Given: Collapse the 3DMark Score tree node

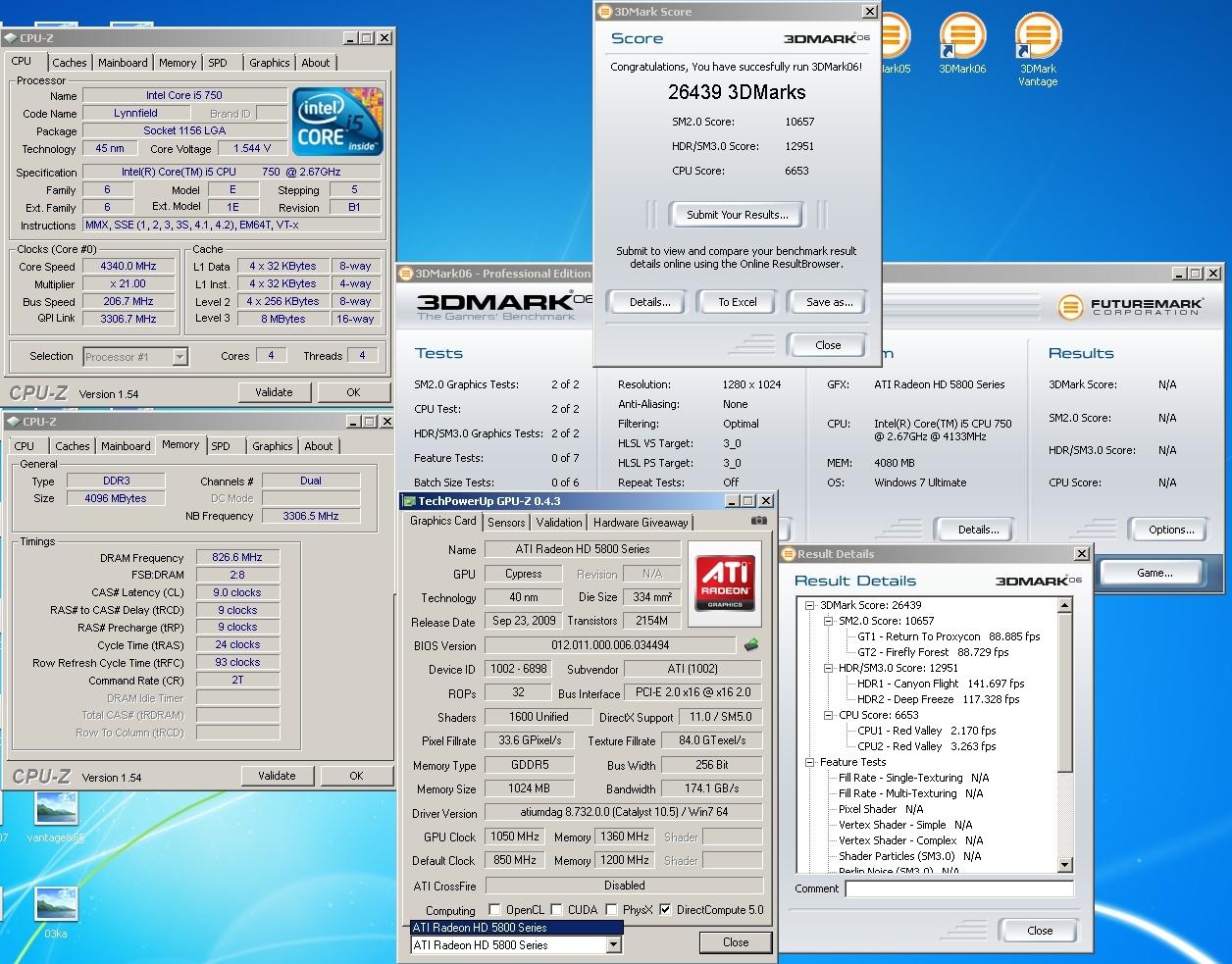Looking at the screenshot, I should [810, 605].
